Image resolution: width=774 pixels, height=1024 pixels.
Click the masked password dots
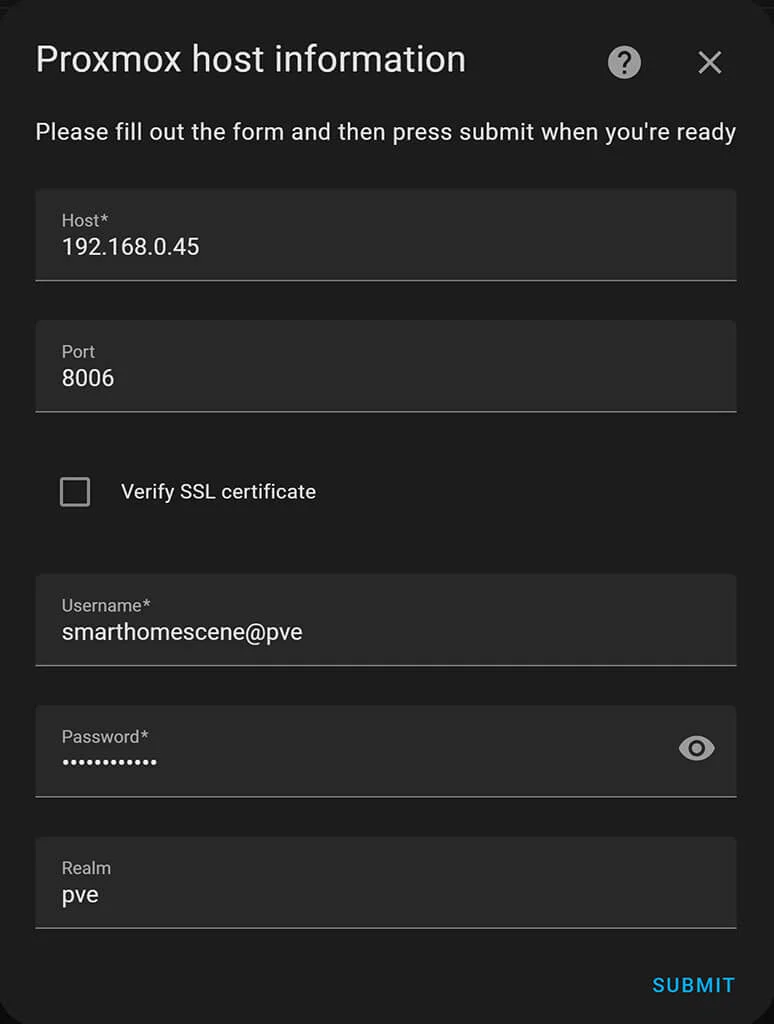click(x=109, y=762)
